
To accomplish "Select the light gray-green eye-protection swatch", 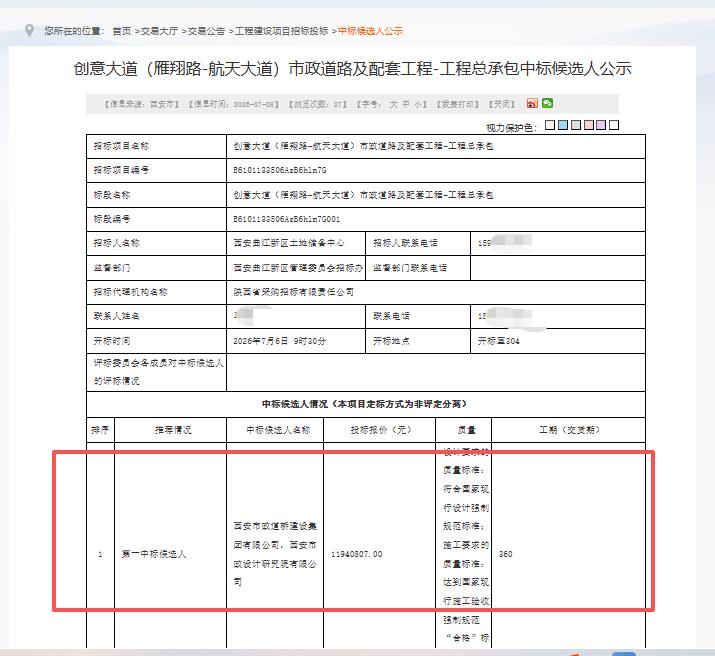I will click(576, 124).
